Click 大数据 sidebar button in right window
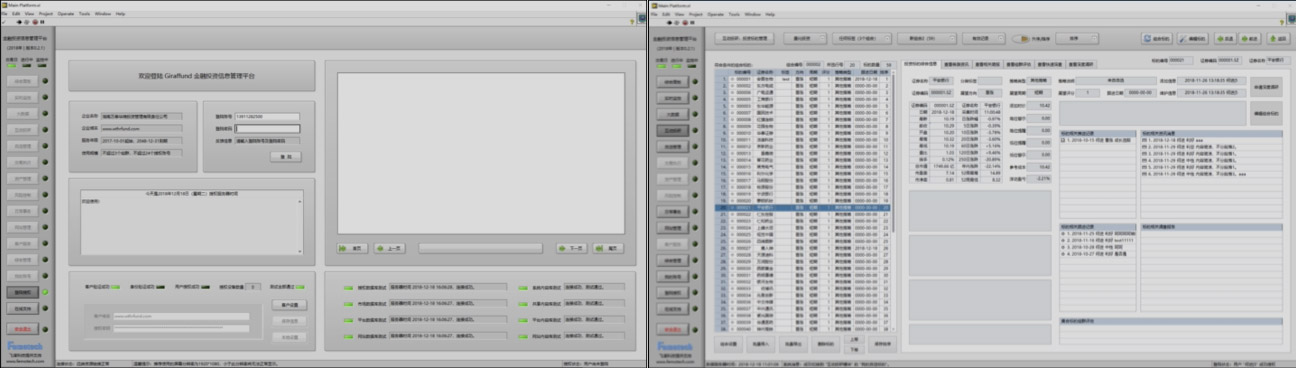Viewport: 1296px width, 368px height. tap(672, 114)
